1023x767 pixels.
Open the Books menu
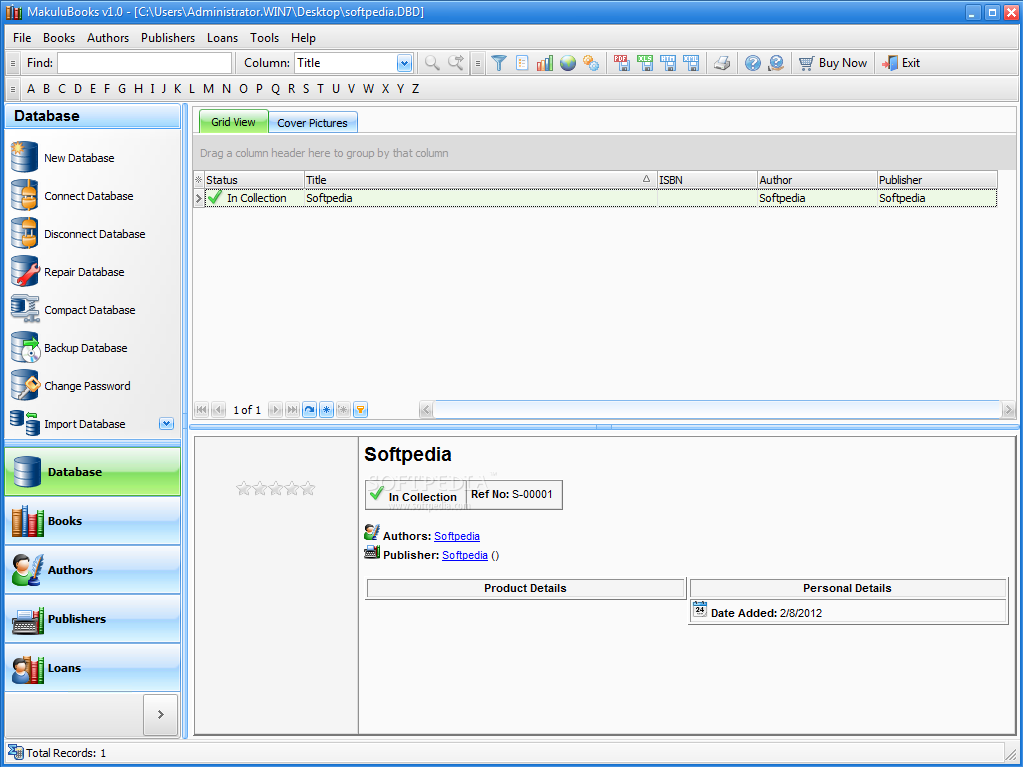pos(59,38)
